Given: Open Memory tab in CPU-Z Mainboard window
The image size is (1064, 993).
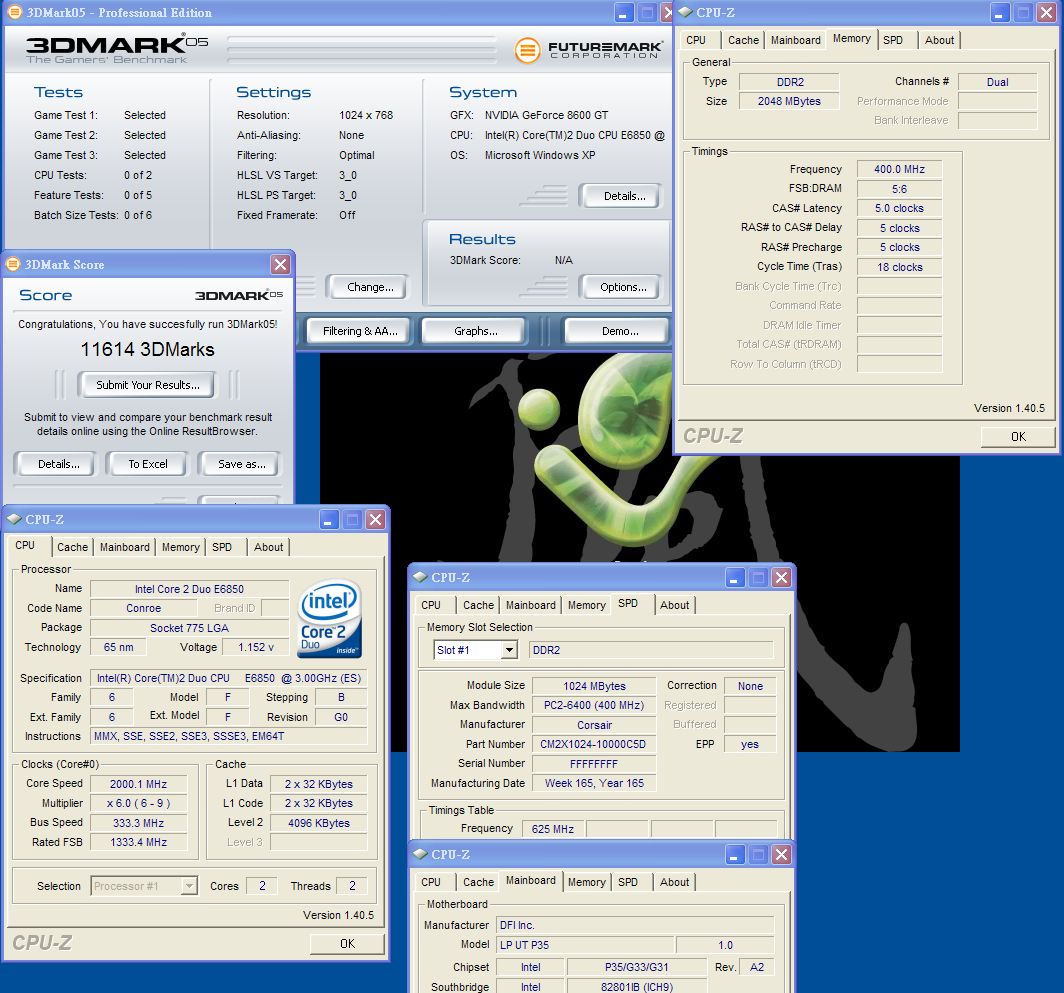Looking at the screenshot, I should [x=587, y=882].
